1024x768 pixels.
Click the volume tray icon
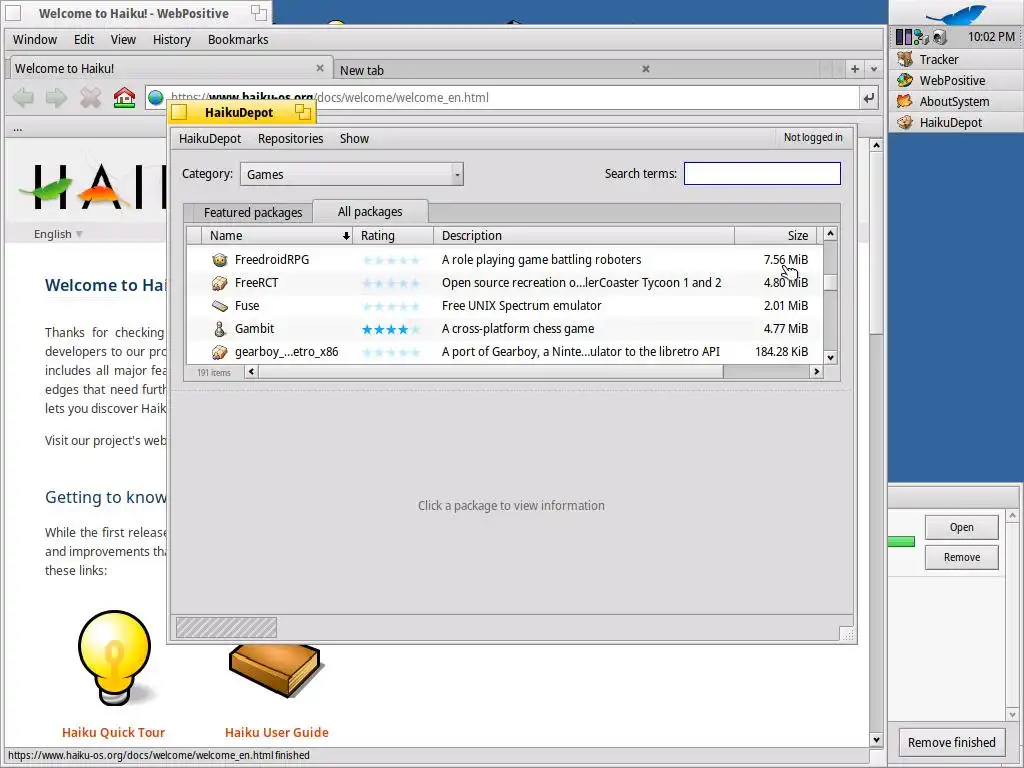[940, 37]
